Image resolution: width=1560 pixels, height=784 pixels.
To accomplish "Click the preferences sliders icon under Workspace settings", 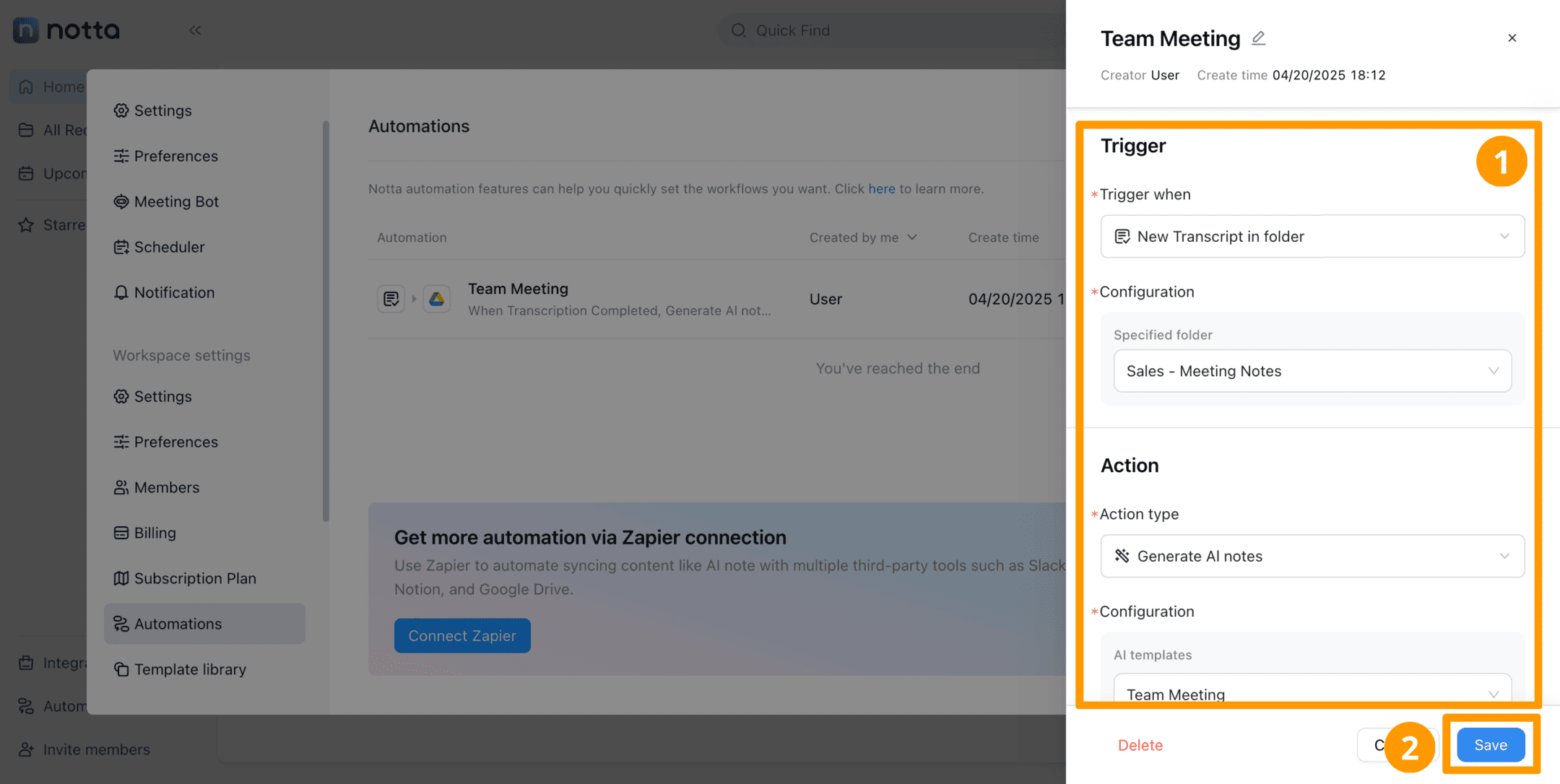I will [121, 442].
